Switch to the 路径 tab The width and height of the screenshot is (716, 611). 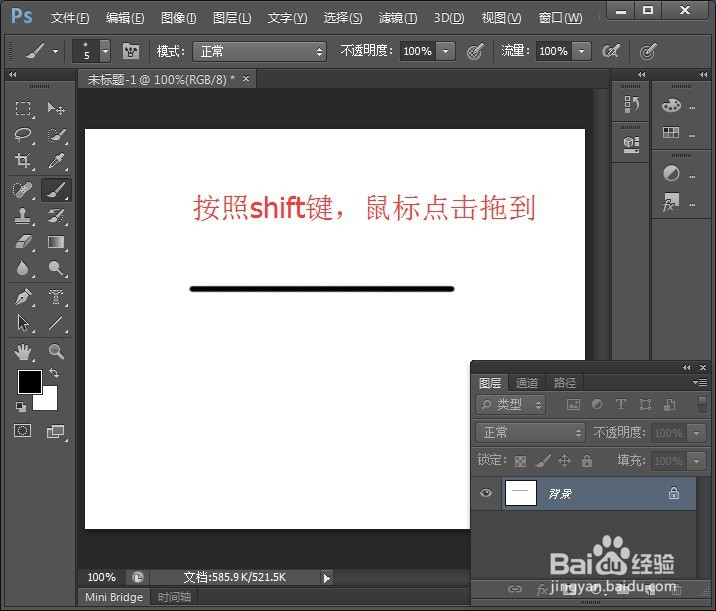tap(565, 382)
